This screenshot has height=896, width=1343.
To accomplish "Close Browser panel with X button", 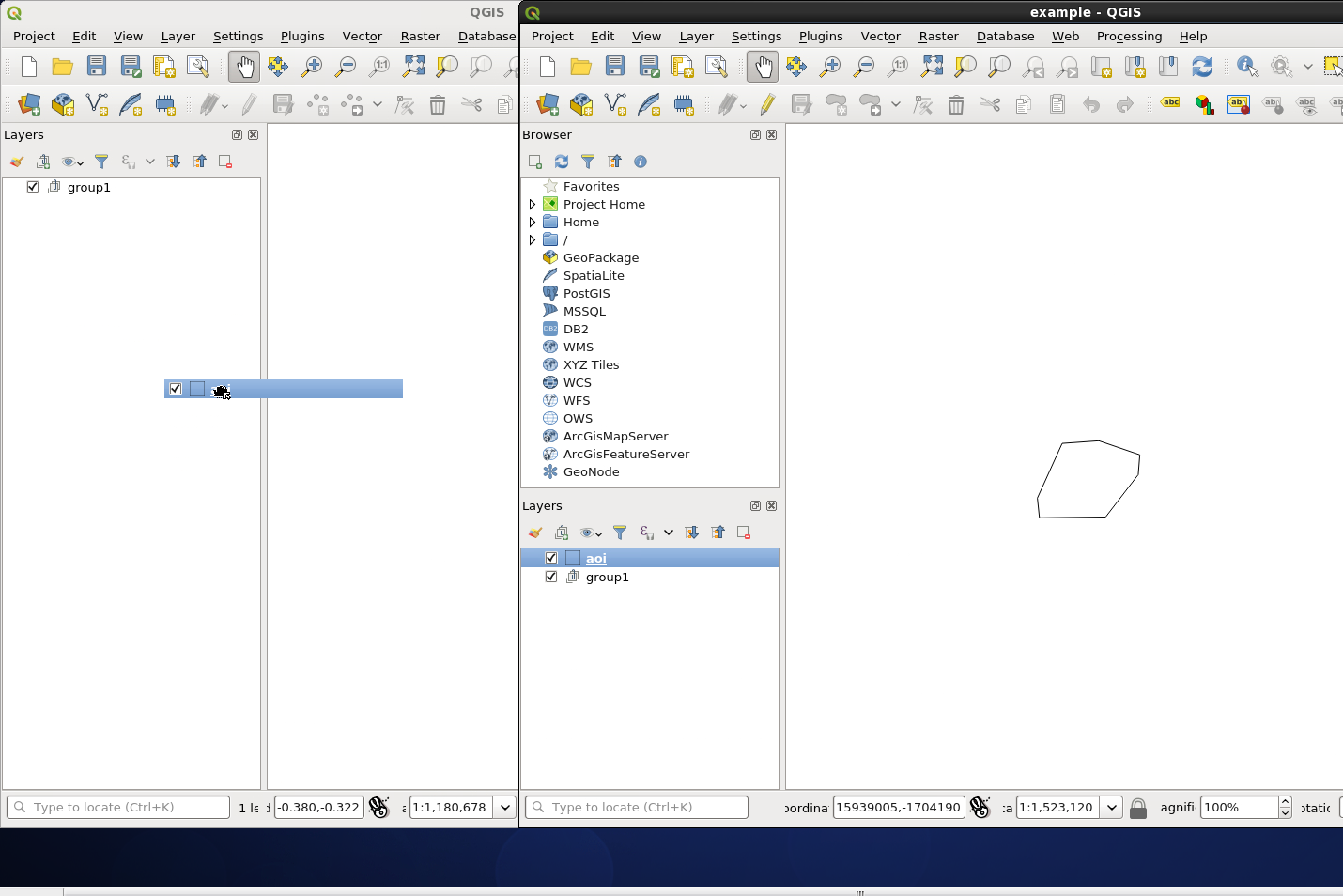I will 771,134.
